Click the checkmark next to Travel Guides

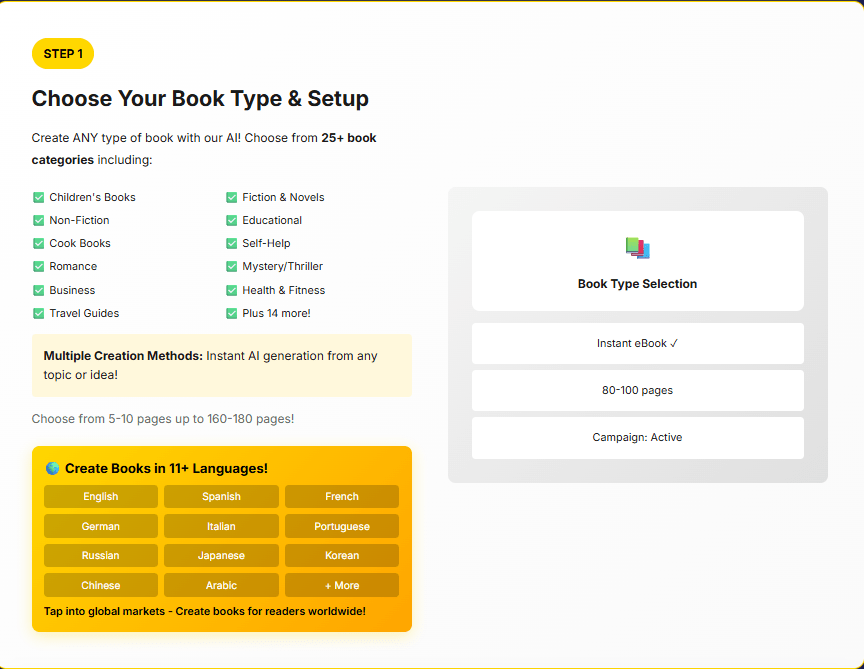[x=39, y=313]
